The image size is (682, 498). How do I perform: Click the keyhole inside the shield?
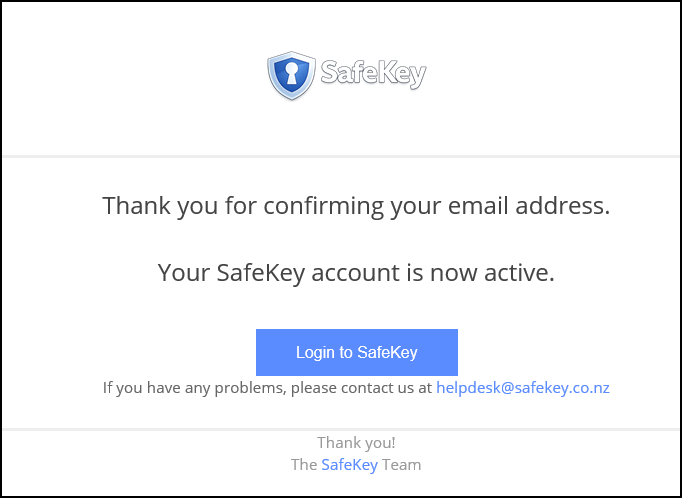(x=292, y=75)
